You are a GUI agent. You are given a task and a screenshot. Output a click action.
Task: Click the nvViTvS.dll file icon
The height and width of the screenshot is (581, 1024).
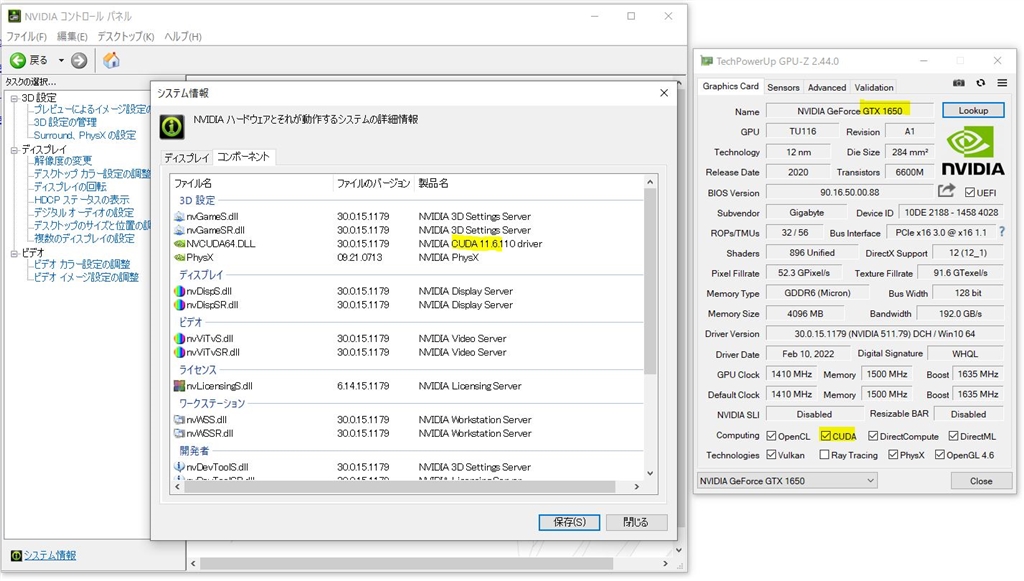(x=180, y=338)
